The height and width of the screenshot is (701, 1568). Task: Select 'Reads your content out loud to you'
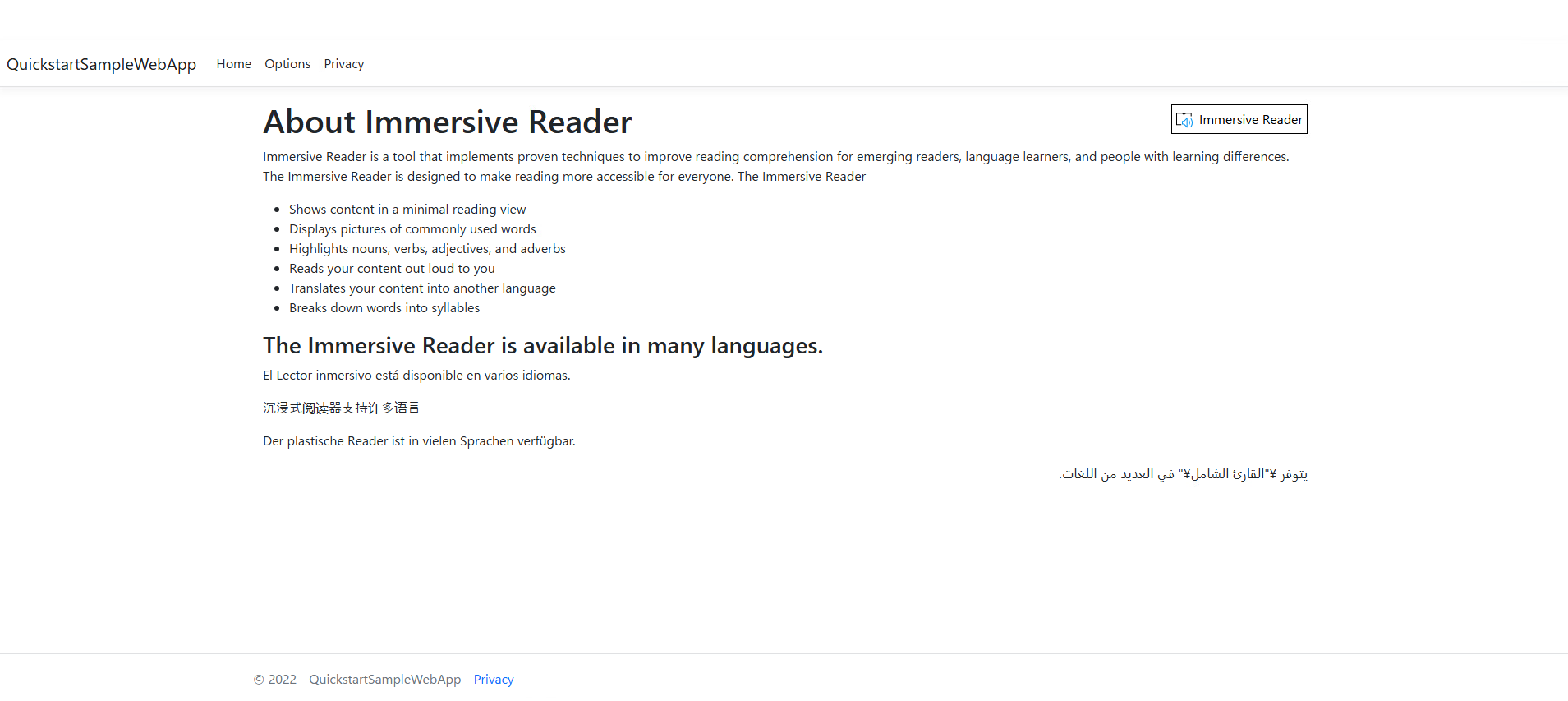click(x=392, y=269)
